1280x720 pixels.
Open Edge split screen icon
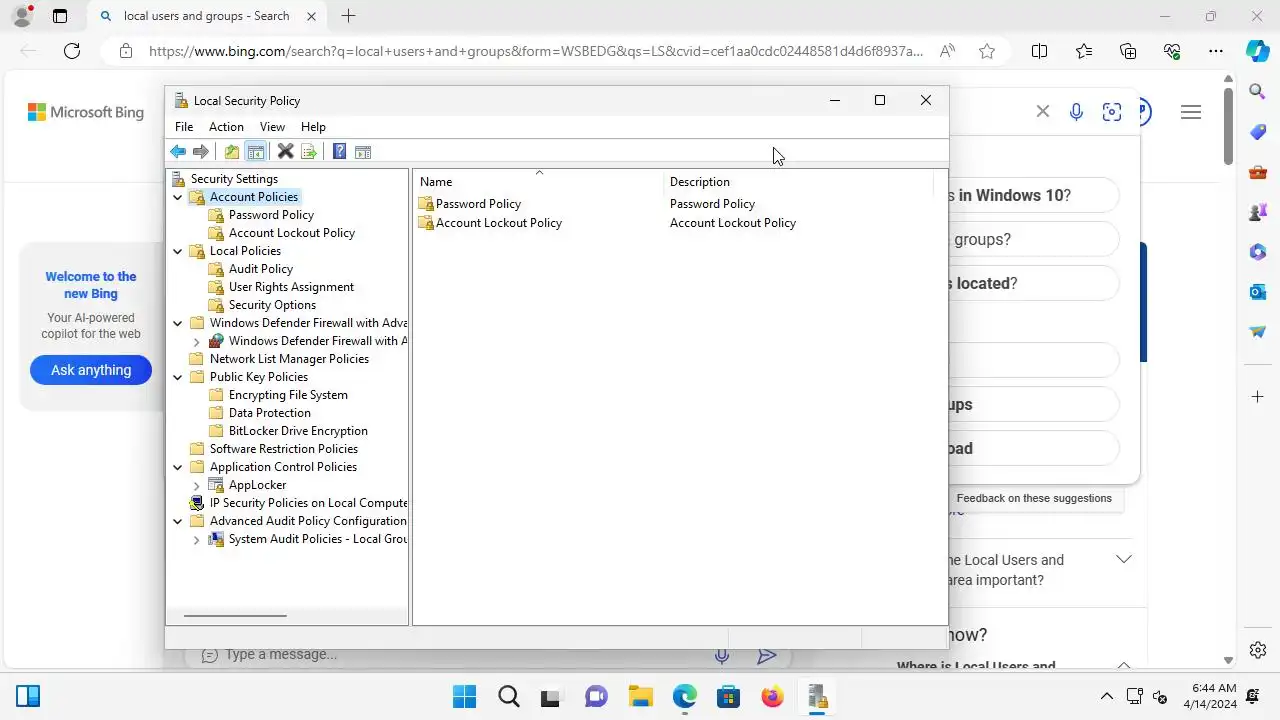[1039, 51]
